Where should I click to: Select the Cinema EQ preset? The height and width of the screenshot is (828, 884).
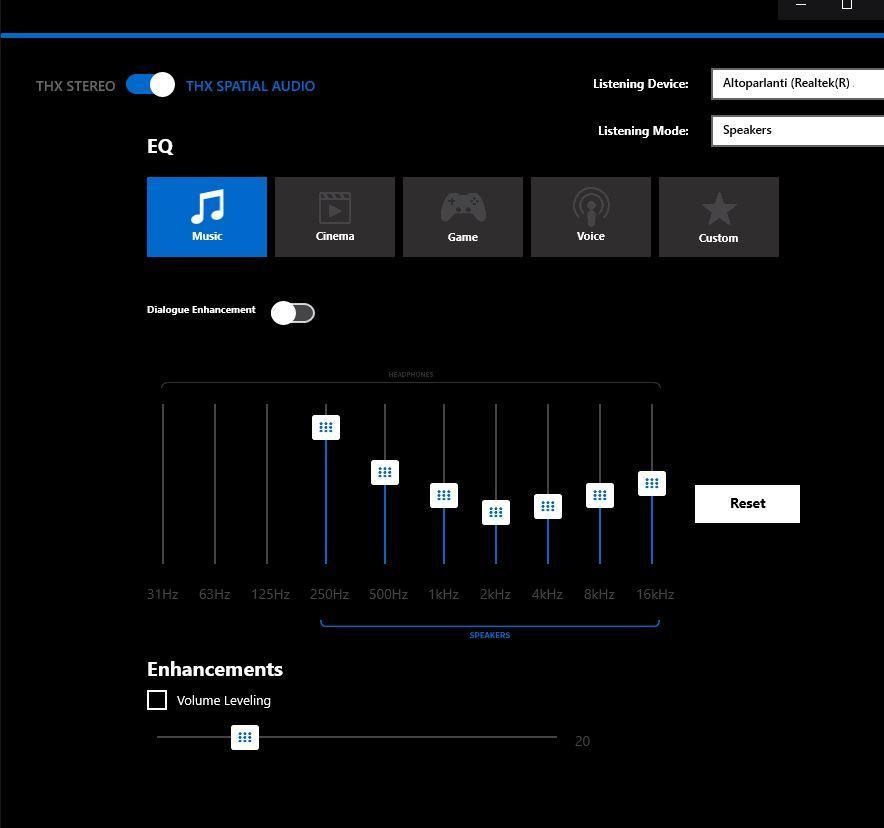point(335,217)
